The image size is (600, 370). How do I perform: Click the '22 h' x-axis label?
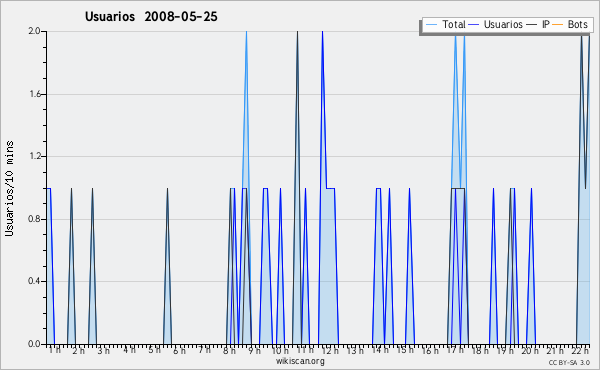click(580, 350)
